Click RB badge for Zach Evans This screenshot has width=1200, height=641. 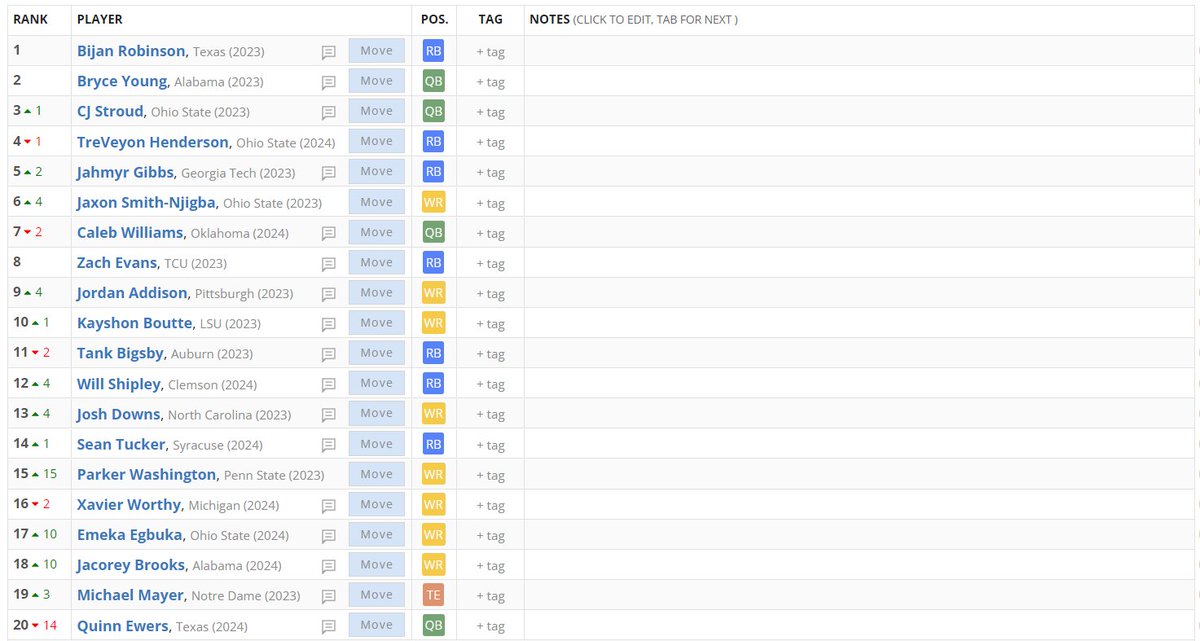(x=433, y=263)
